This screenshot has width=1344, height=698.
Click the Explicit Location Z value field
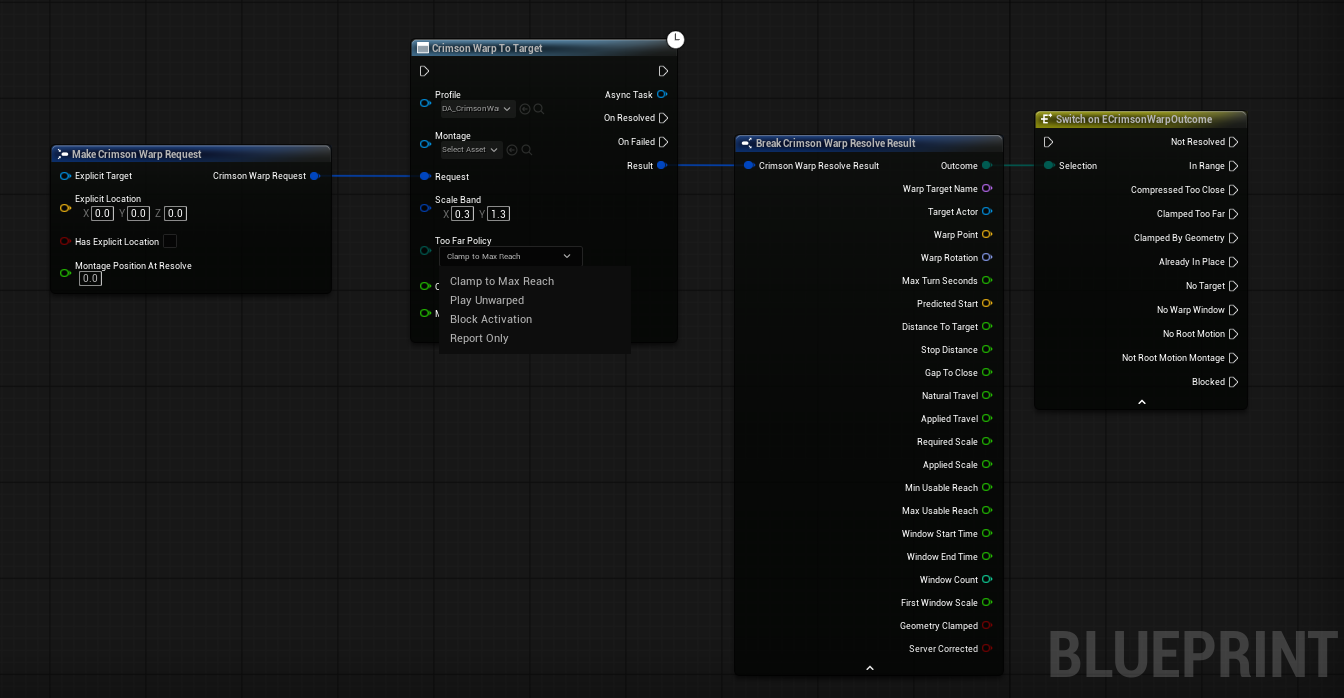click(x=175, y=213)
